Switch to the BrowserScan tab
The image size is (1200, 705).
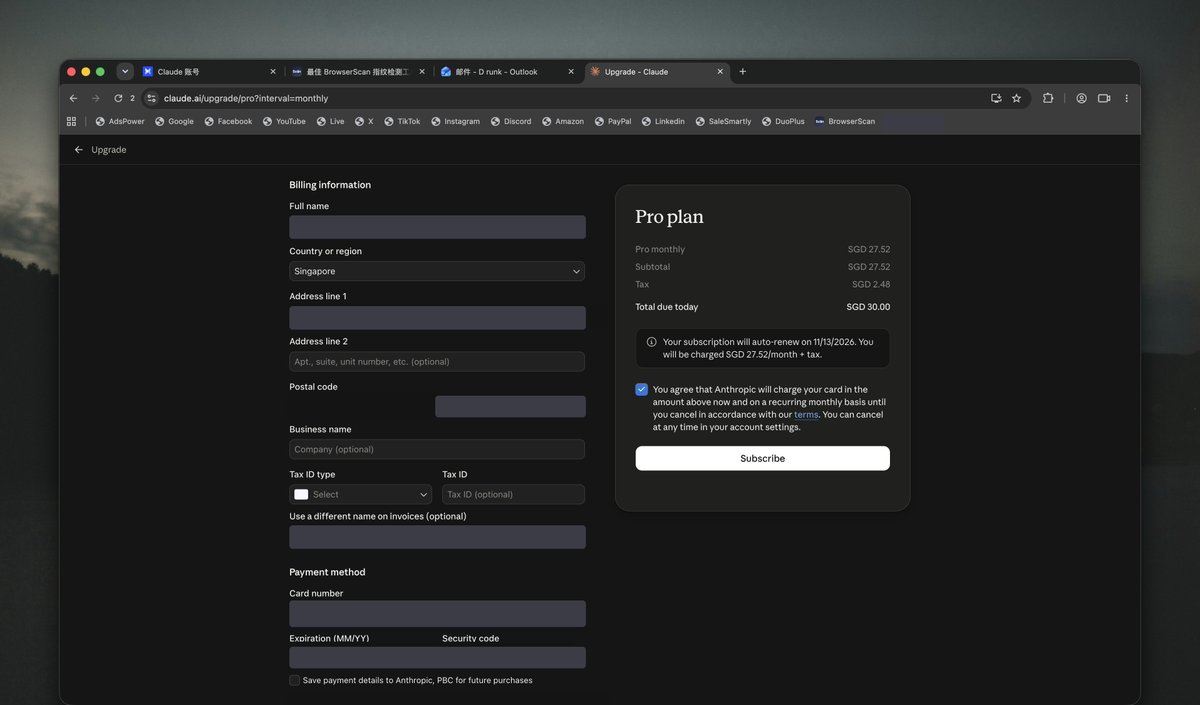[358, 72]
